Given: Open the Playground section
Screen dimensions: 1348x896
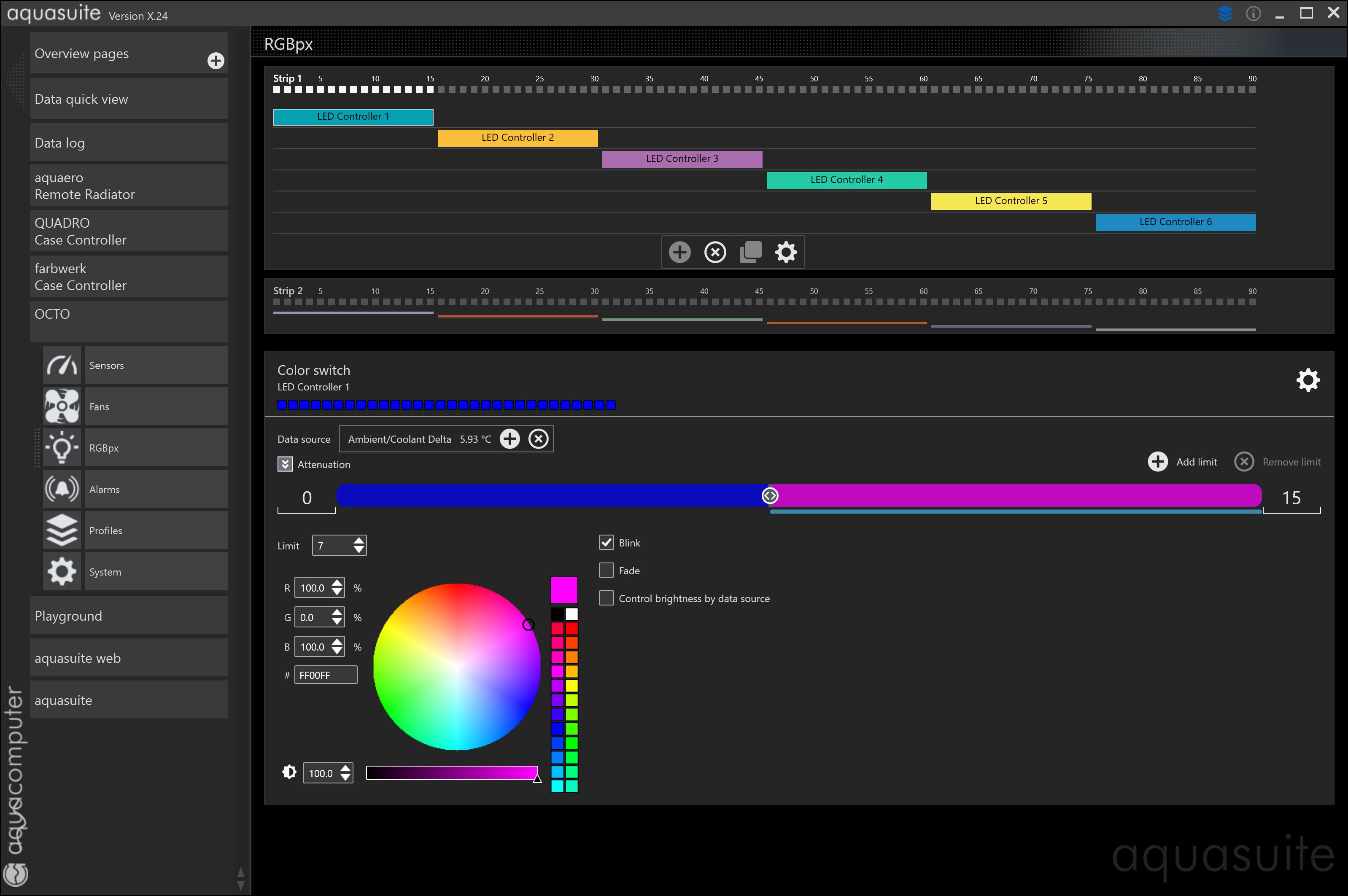Looking at the screenshot, I should click(x=129, y=616).
